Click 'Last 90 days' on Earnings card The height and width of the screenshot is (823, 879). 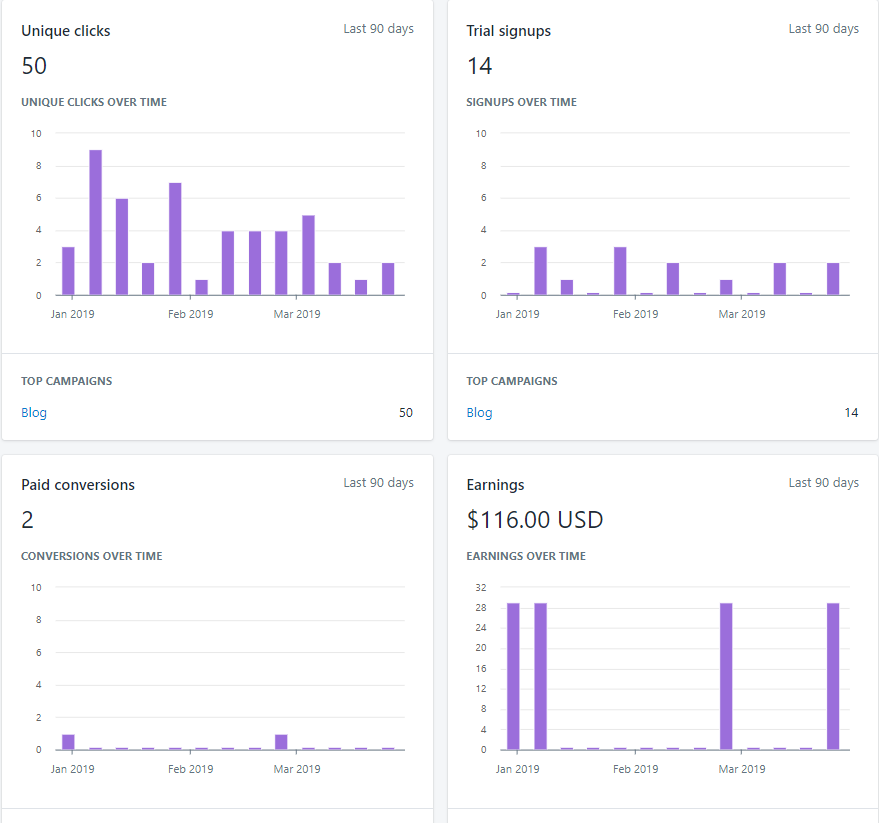coord(824,483)
